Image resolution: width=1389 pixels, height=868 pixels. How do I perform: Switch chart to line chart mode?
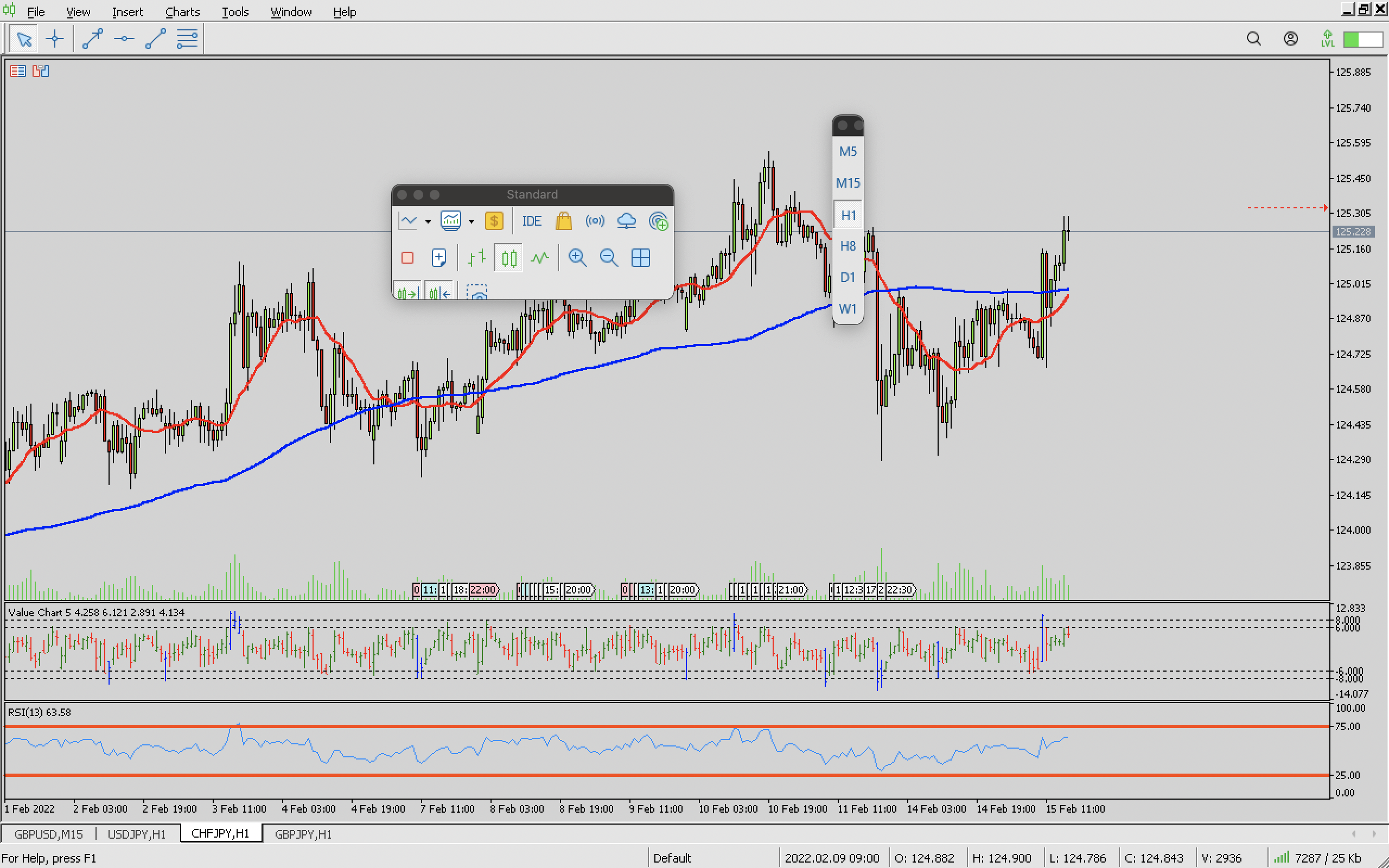click(539, 258)
